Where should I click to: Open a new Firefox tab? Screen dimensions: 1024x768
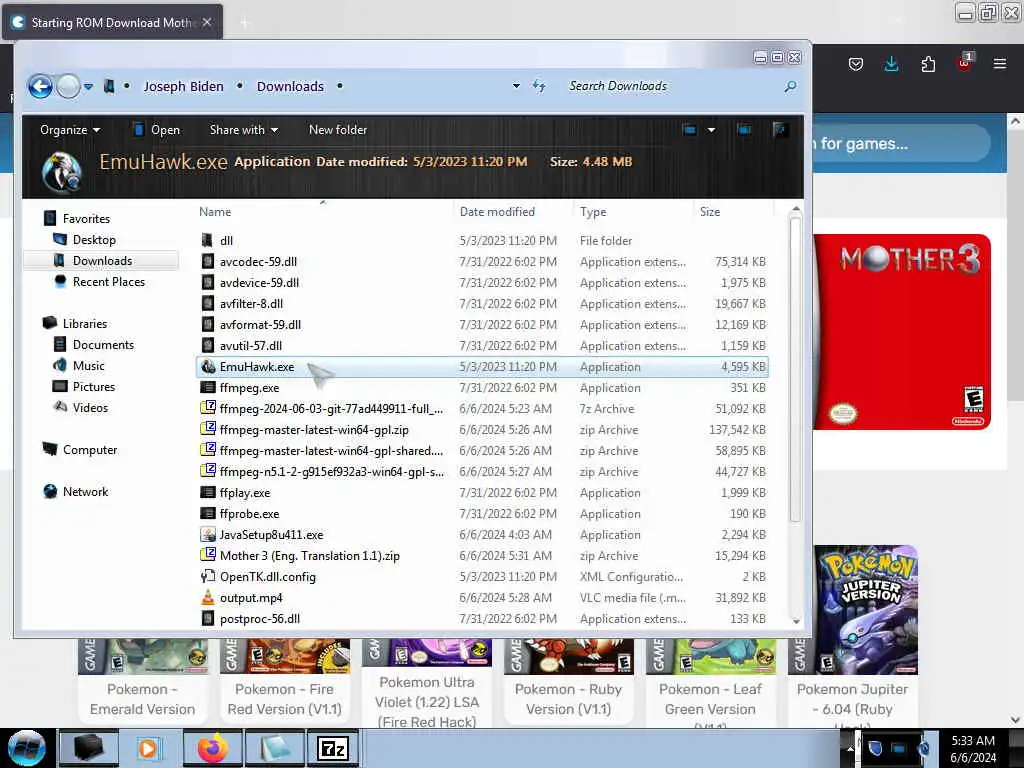(x=244, y=23)
